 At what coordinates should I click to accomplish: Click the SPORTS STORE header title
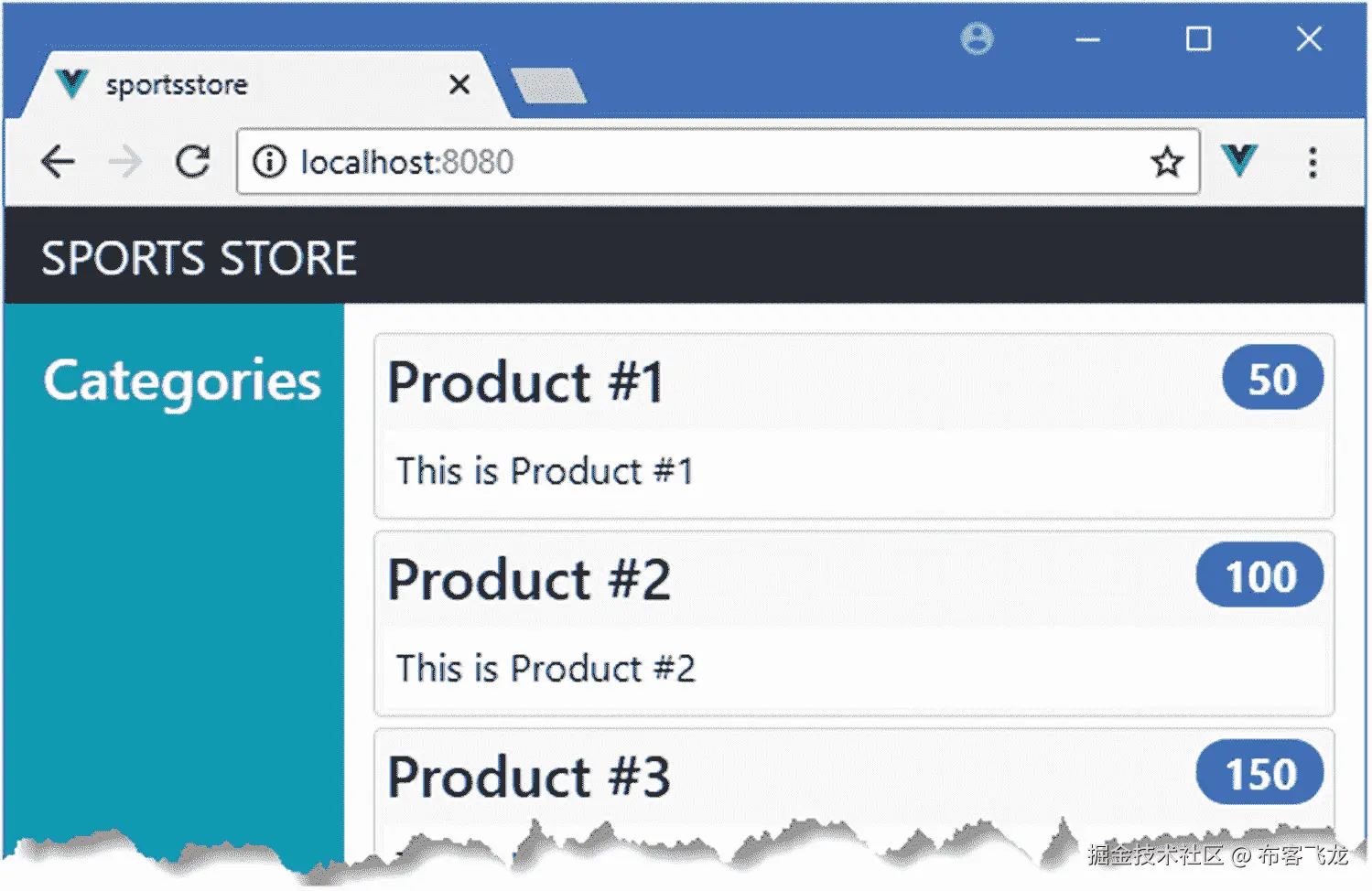(x=200, y=258)
